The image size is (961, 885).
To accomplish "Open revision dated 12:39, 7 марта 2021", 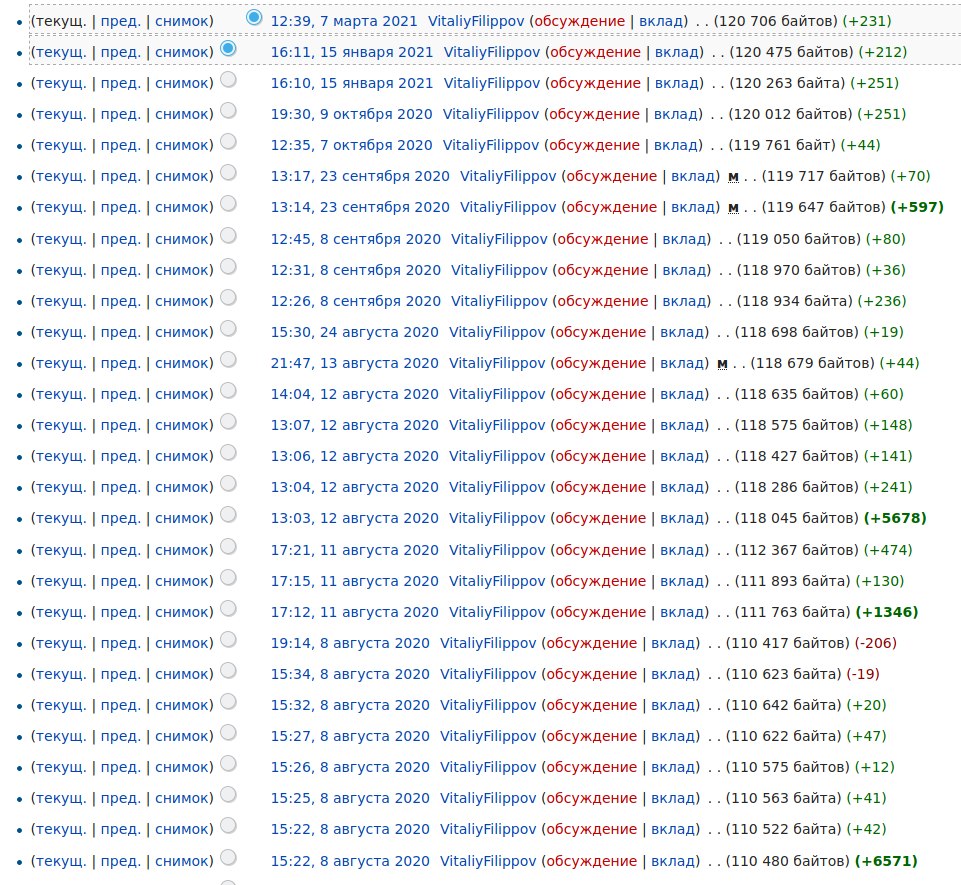I will pyautogui.click(x=344, y=21).
